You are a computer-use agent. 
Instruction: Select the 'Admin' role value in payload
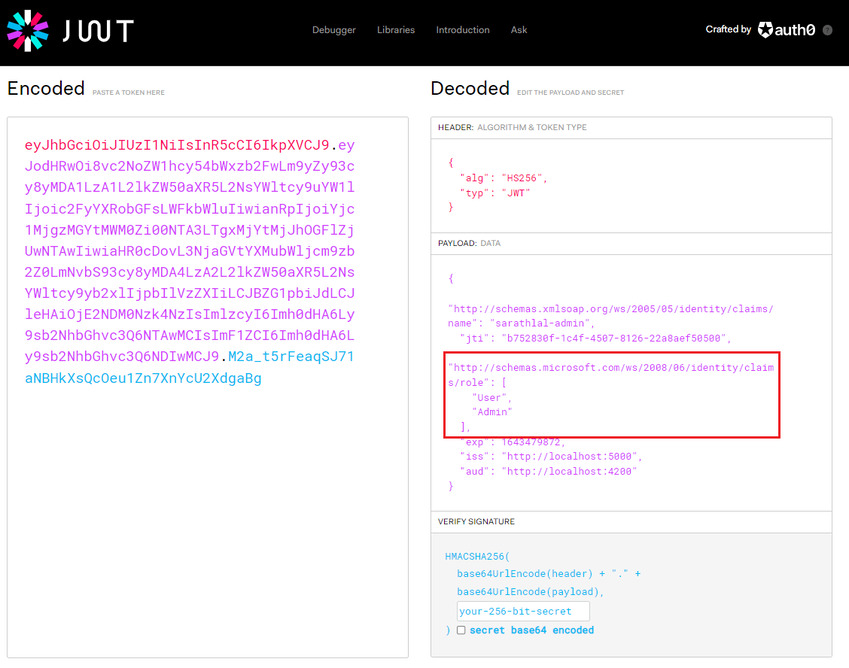click(x=491, y=410)
